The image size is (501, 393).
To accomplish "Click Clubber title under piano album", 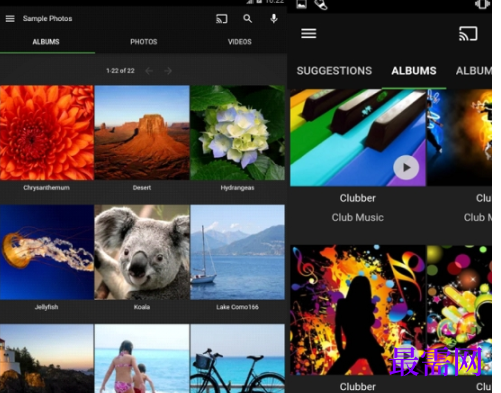I will coord(358,198).
